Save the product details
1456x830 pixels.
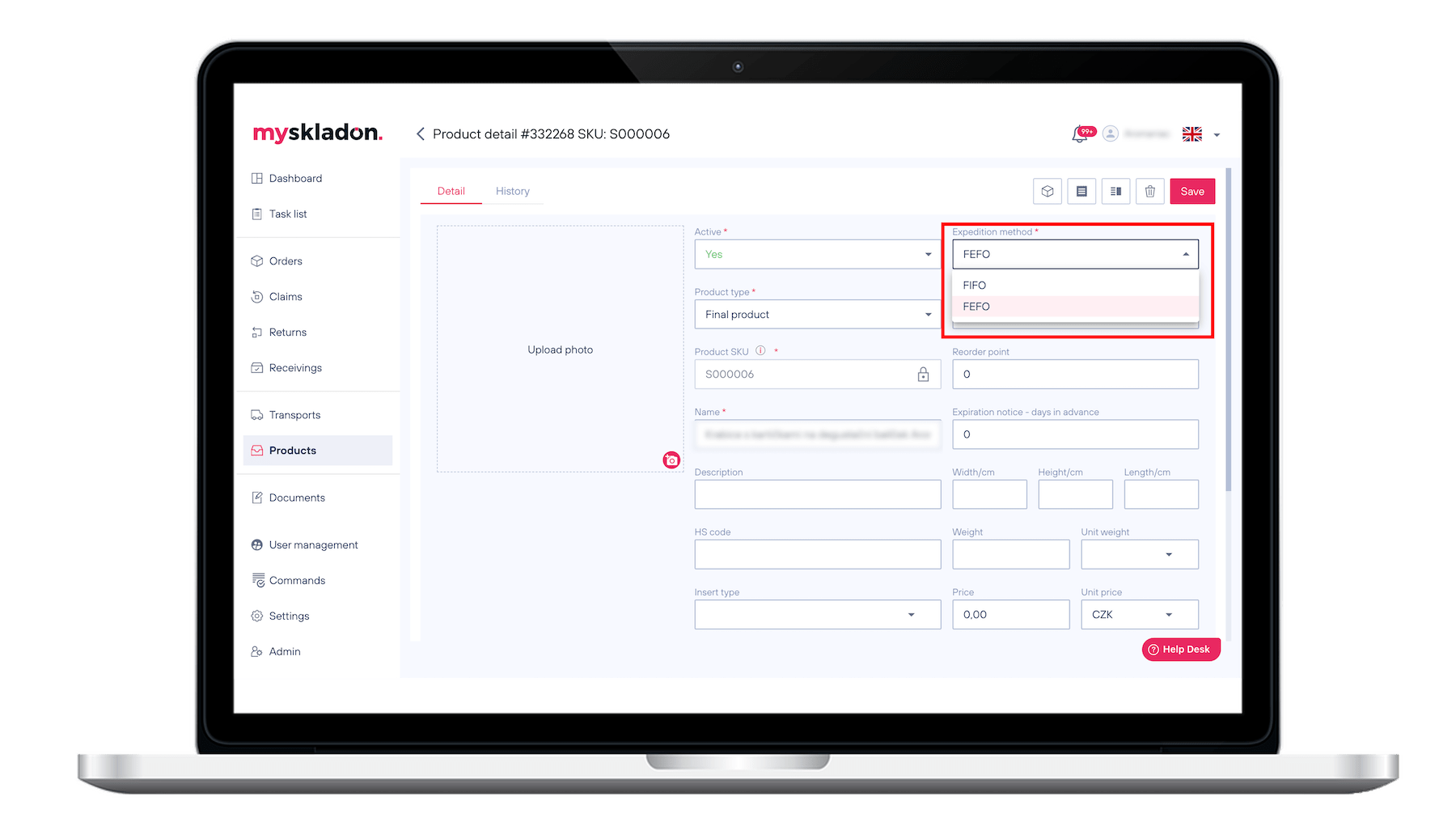click(x=1192, y=191)
